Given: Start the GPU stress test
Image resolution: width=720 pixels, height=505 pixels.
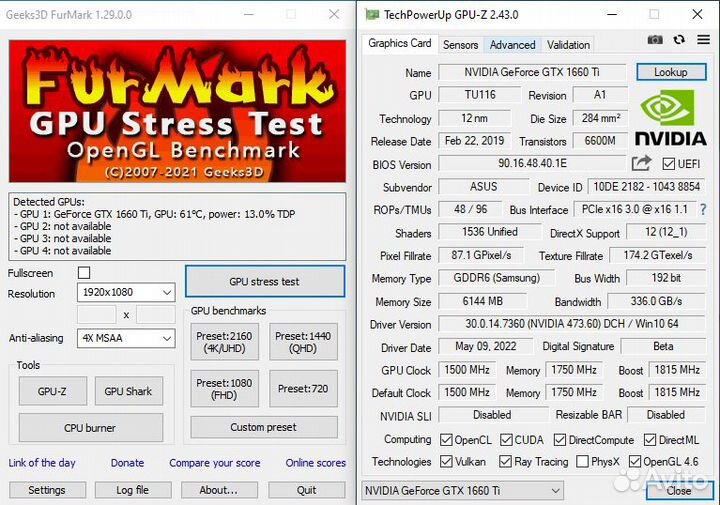Looking at the screenshot, I should (x=264, y=281).
